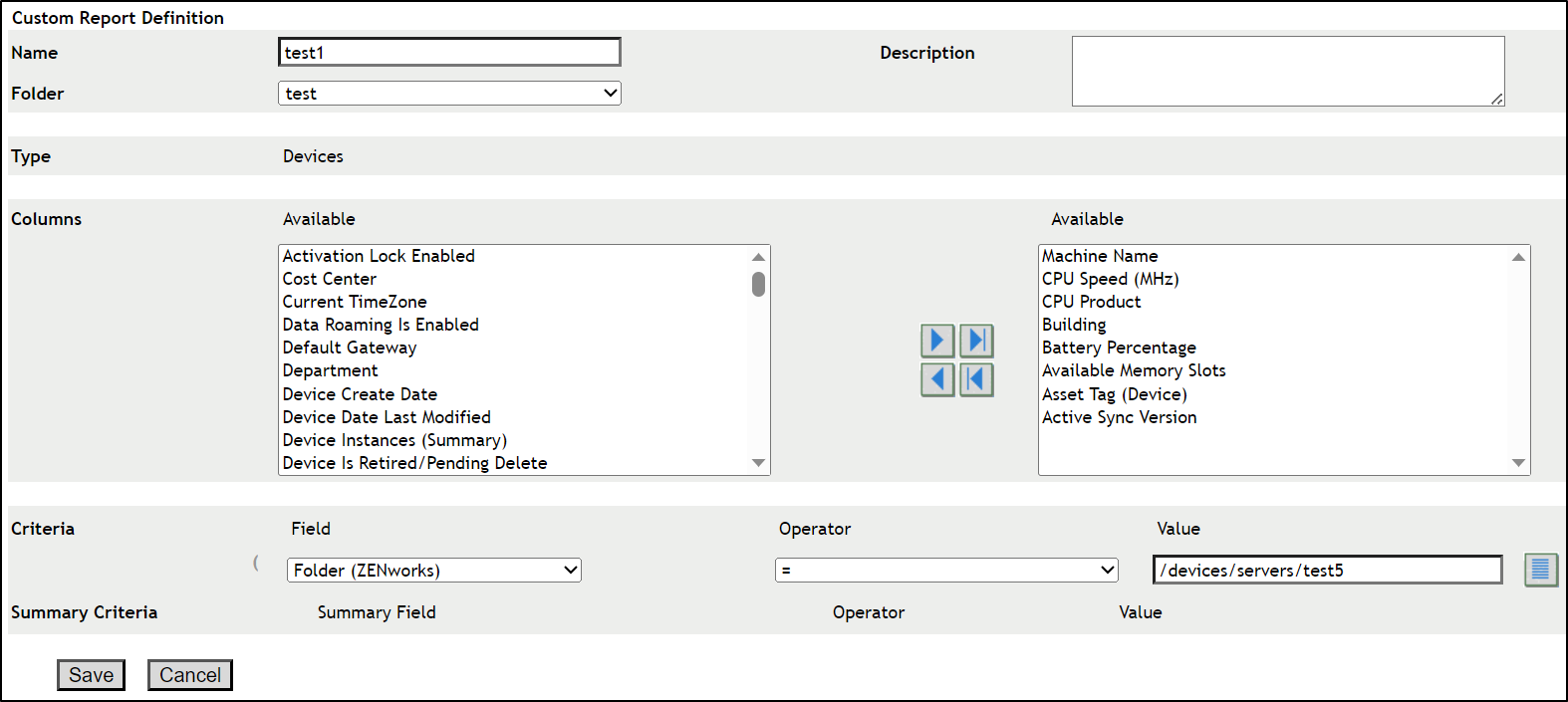
Task: Open the criteria value browse list icon
Action: [1540, 570]
